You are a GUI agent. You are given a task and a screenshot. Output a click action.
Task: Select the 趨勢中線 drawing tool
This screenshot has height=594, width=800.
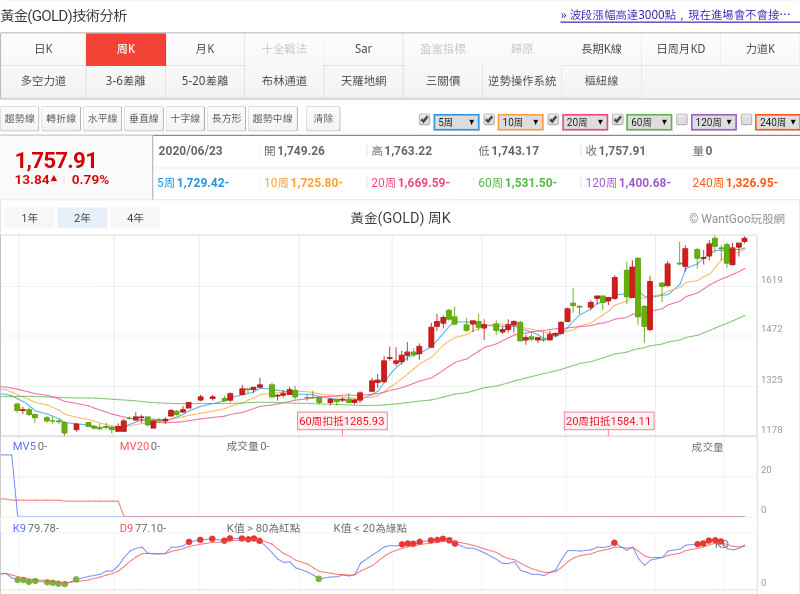pyautogui.click(x=274, y=119)
